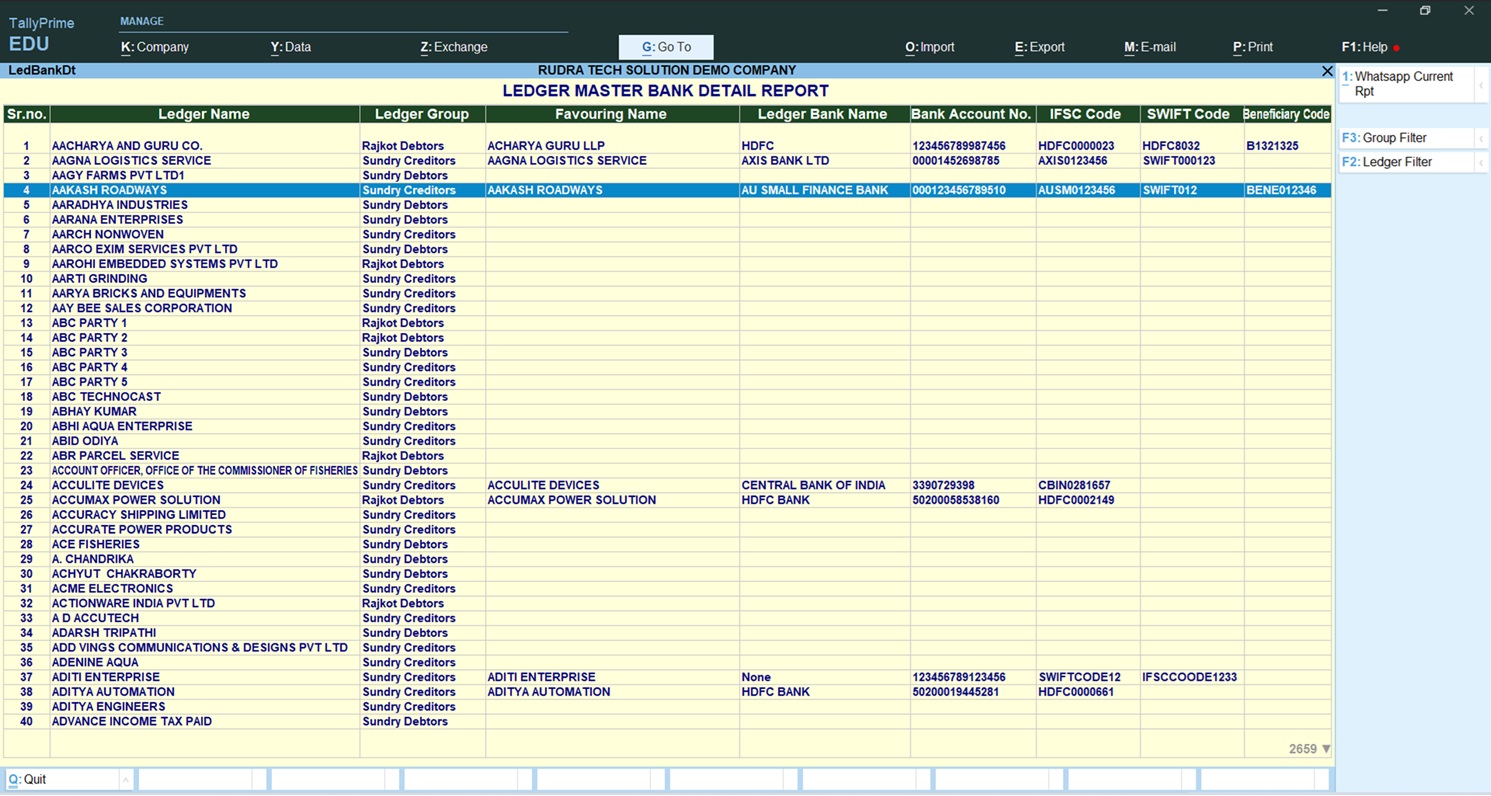
Task: Open the Company menu
Action: pyautogui.click(x=155, y=47)
